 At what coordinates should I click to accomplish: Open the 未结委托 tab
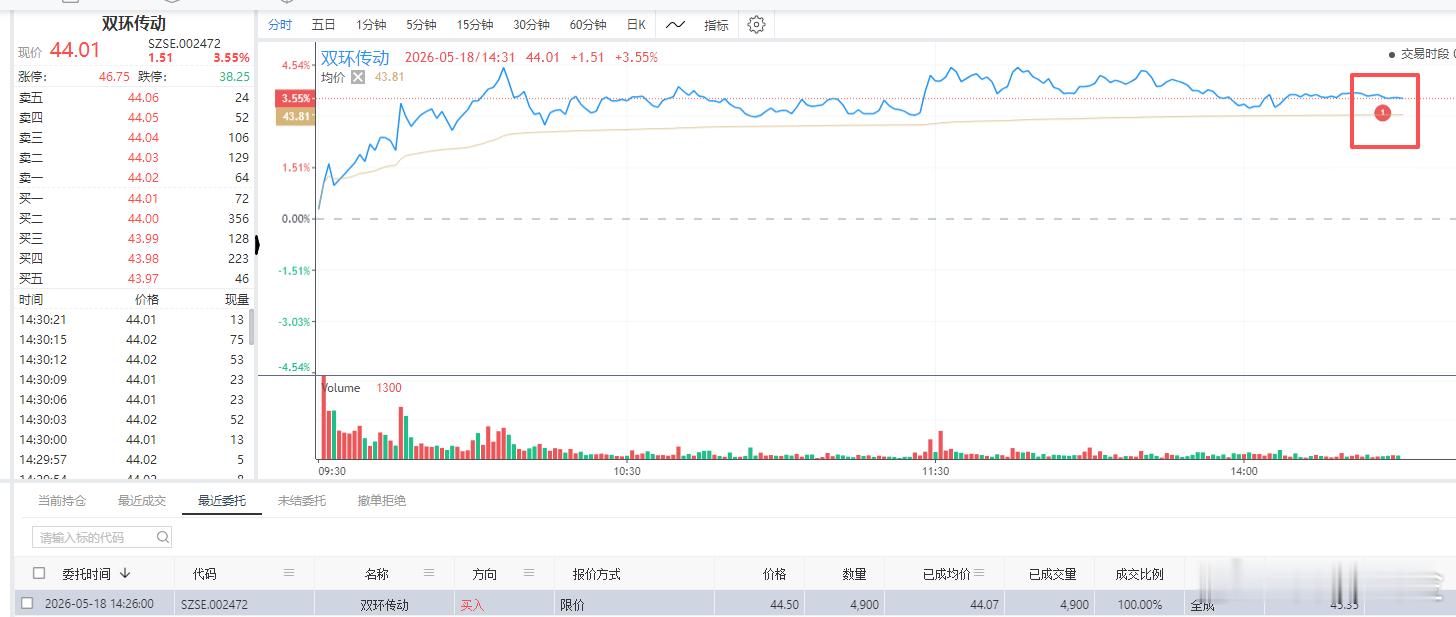click(x=302, y=500)
